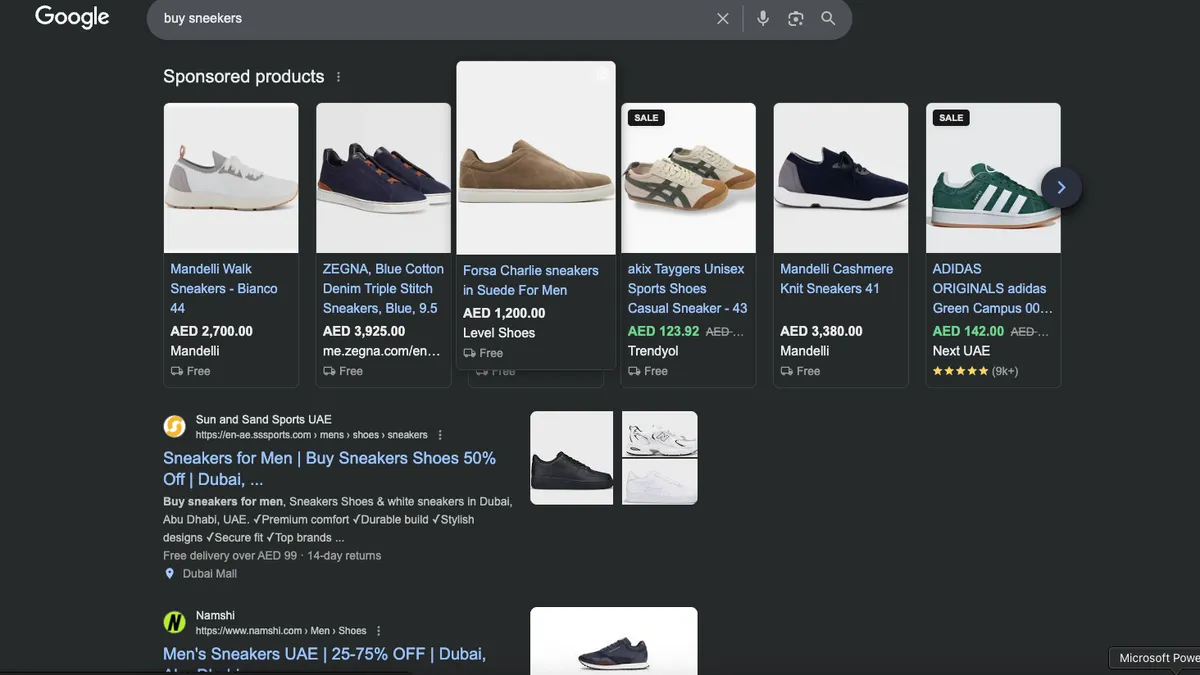Open Google Lens via the camera icon
The height and width of the screenshot is (675, 1200).
tap(794, 18)
